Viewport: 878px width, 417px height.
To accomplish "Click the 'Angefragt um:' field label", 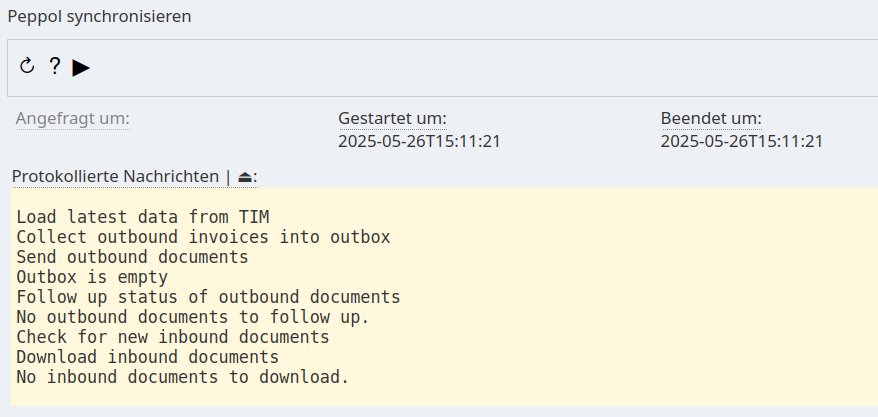I will coord(73,119).
